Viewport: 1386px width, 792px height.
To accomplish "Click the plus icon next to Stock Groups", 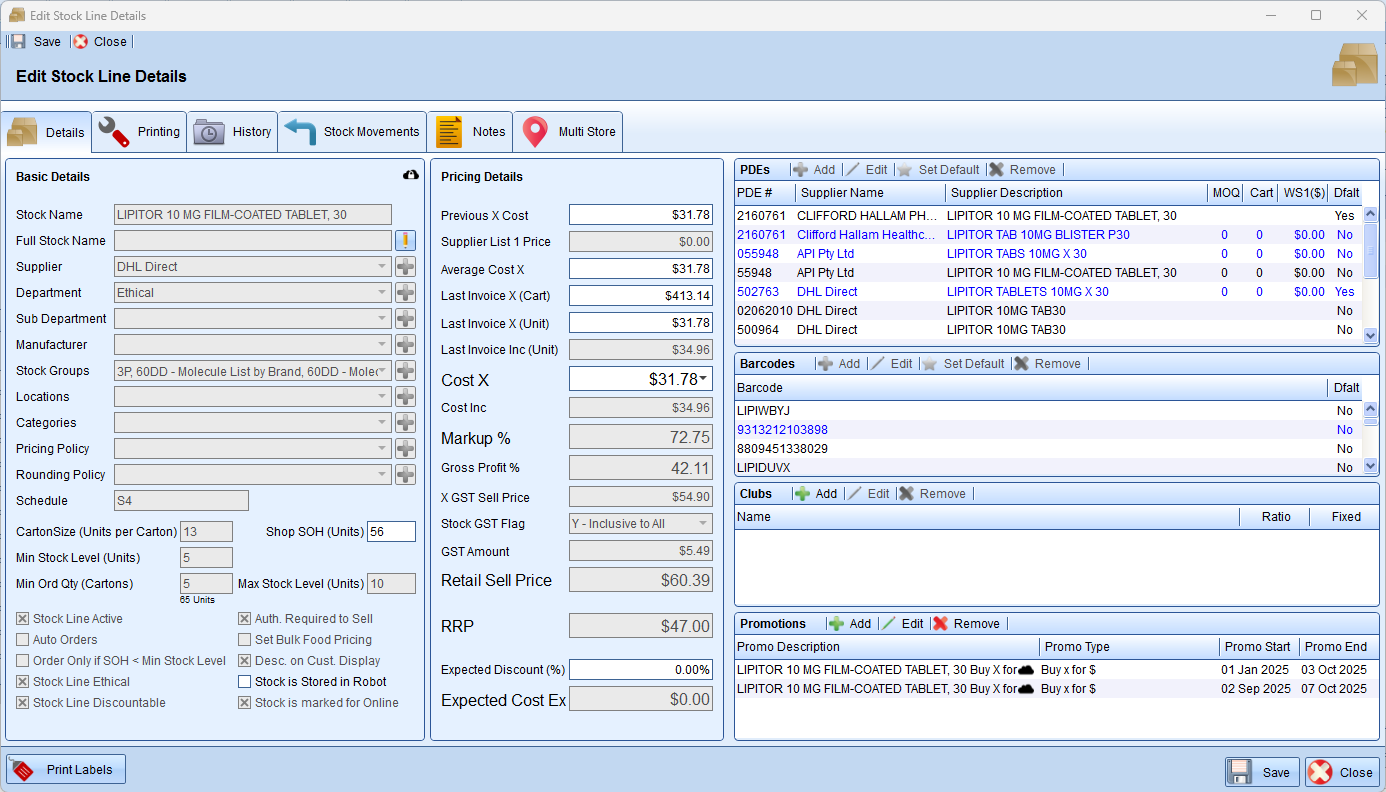I will pos(405,371).
